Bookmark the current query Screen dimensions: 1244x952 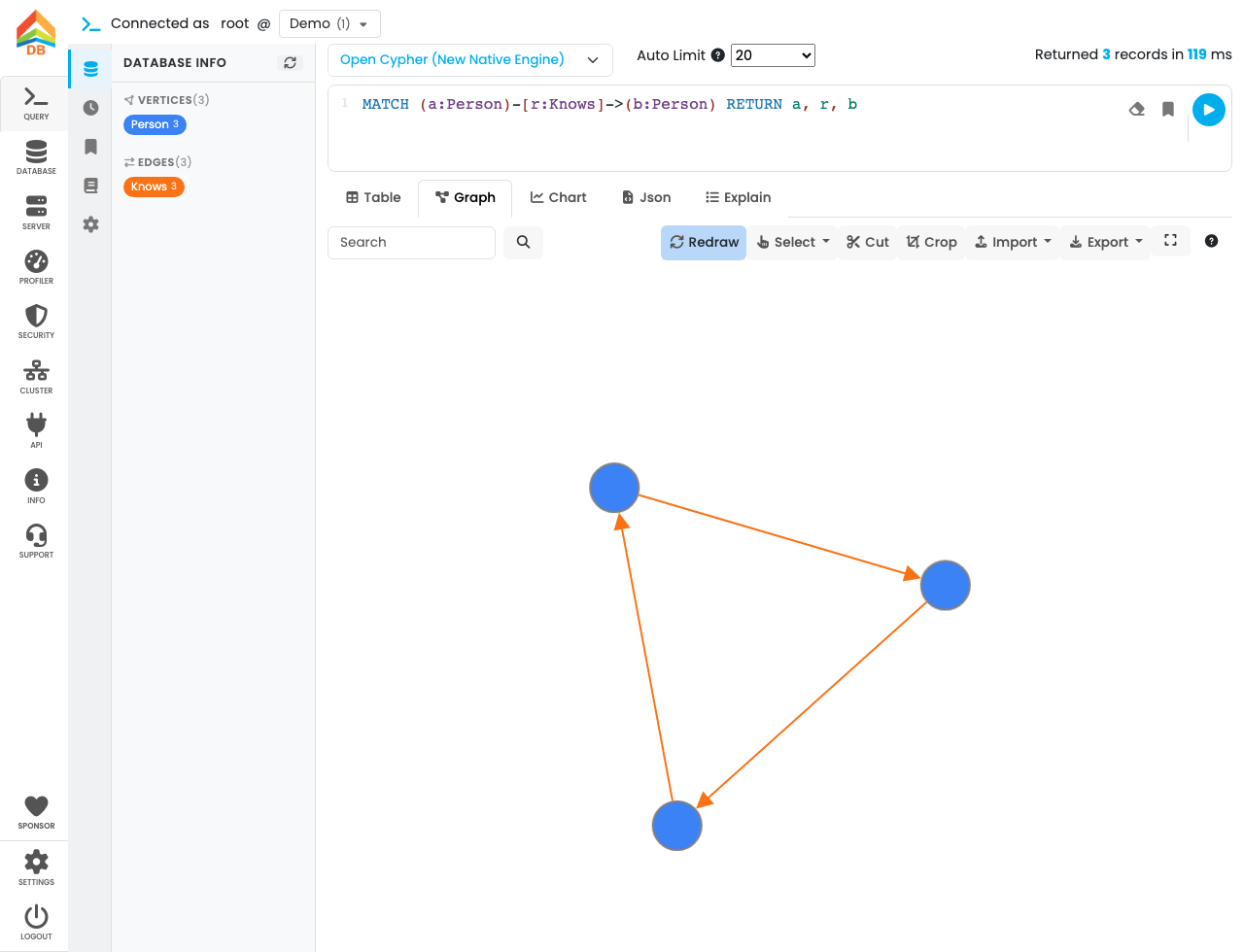tap(1168, 109)
